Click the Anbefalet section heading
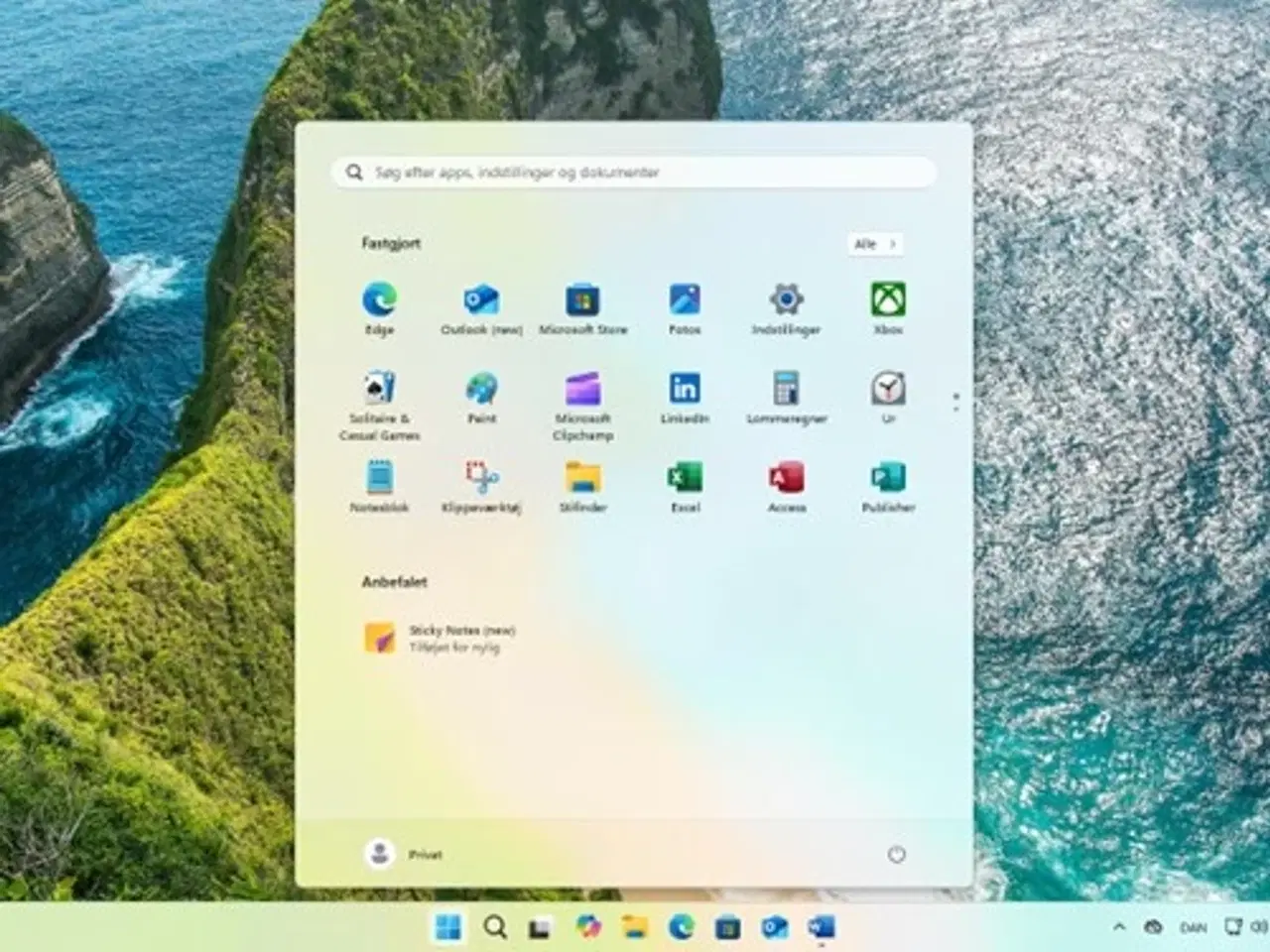This screenshot has width=1270, height=952. coord(394,582)
